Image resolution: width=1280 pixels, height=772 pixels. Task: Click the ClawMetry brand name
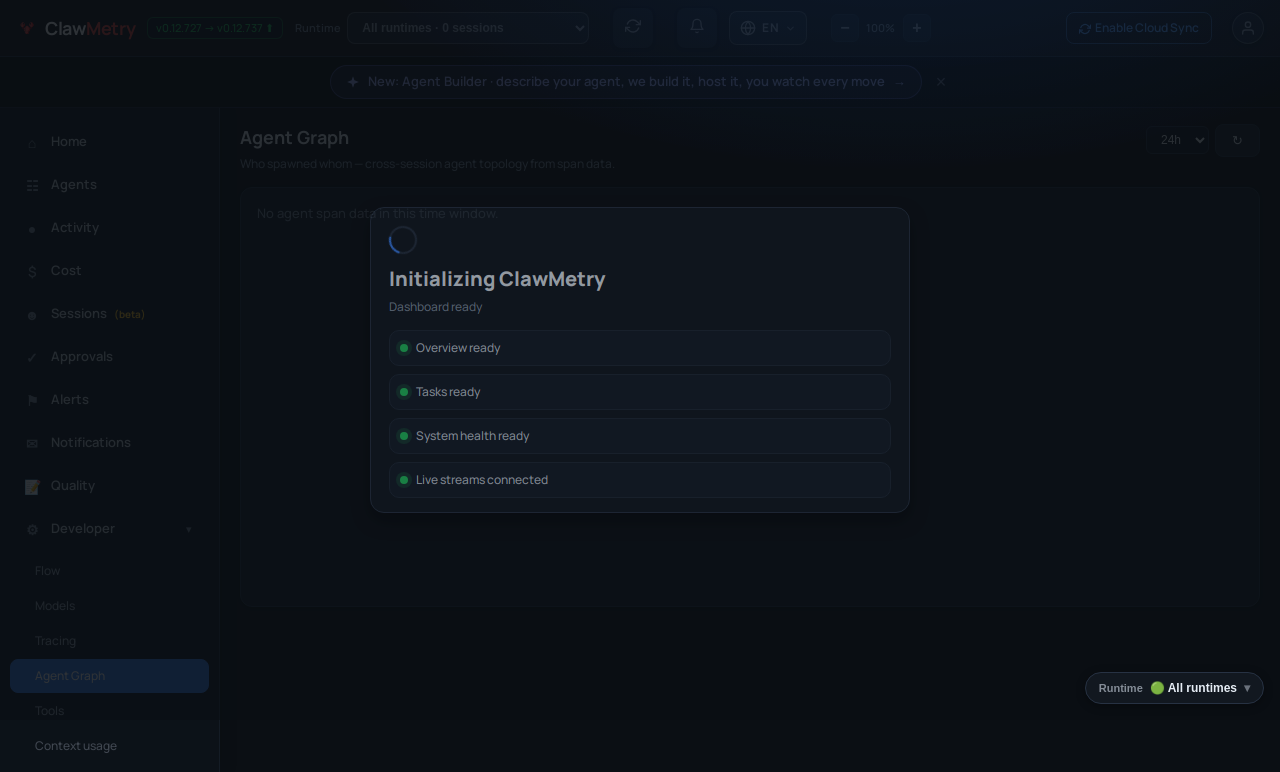tap(90, 29)
